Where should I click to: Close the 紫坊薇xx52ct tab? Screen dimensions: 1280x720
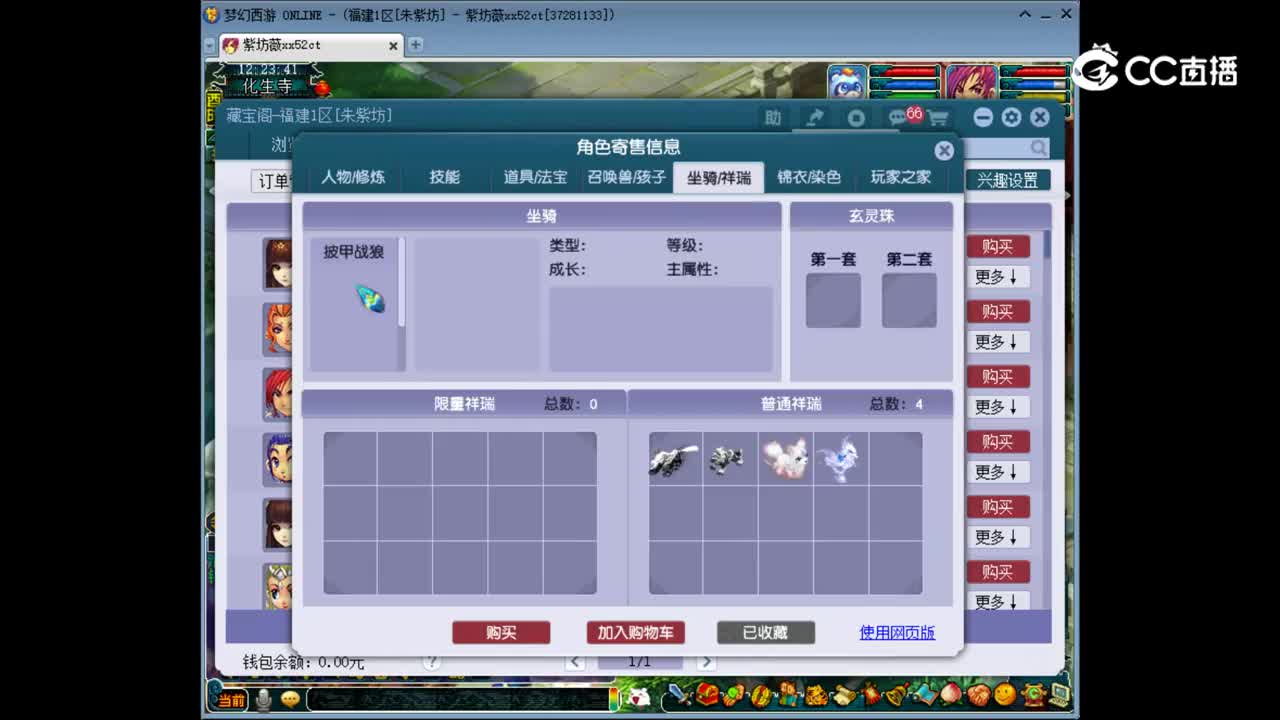coord(393,45)
